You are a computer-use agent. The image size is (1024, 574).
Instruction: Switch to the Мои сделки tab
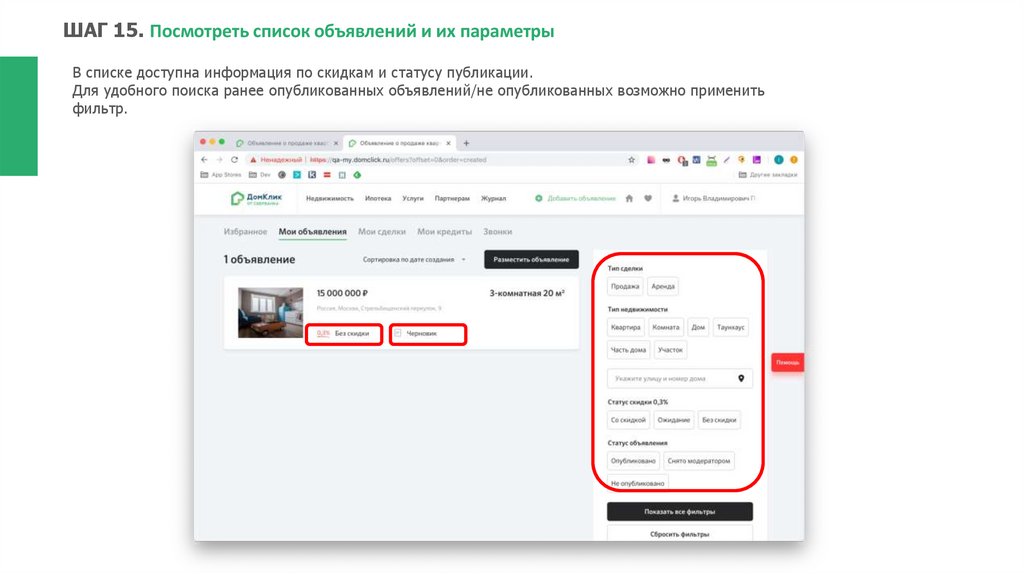point(381,232)
